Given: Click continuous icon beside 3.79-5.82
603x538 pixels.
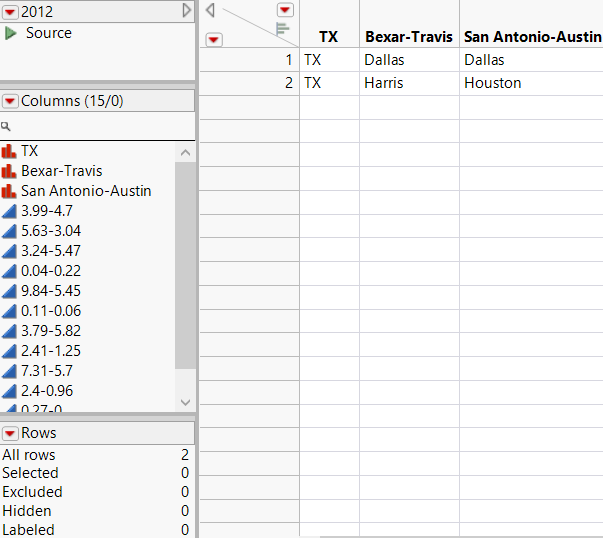Looking at the screenshot, I should pos(9,331).
